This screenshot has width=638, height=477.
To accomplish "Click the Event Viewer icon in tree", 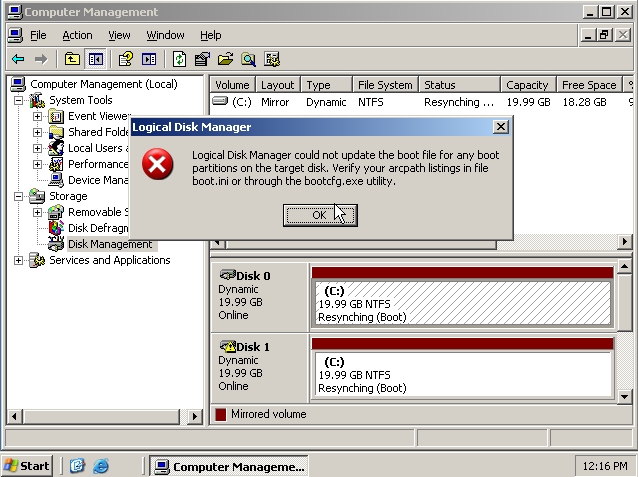I will coord(56,116).
